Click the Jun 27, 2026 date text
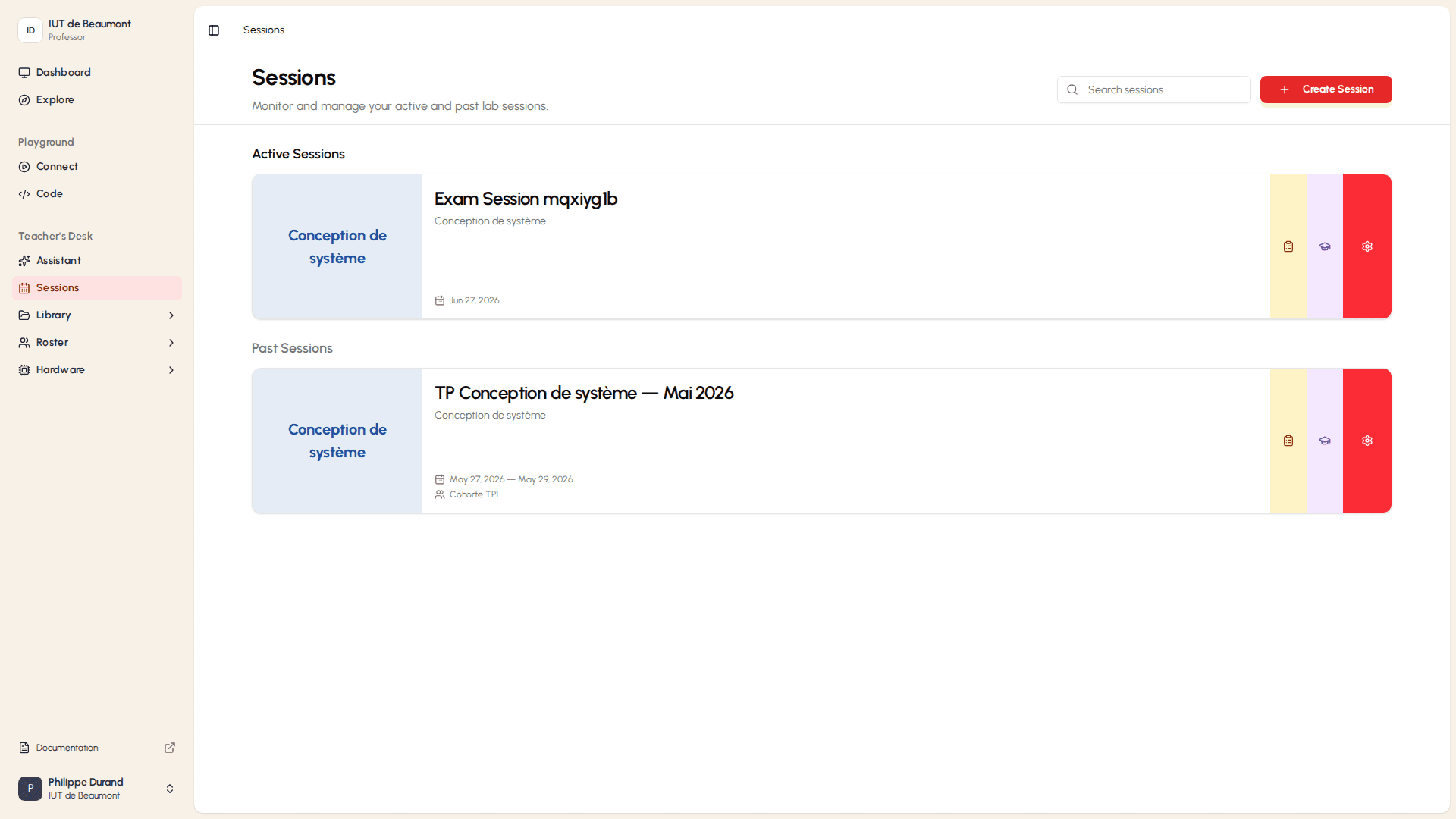 click(475, 300)
